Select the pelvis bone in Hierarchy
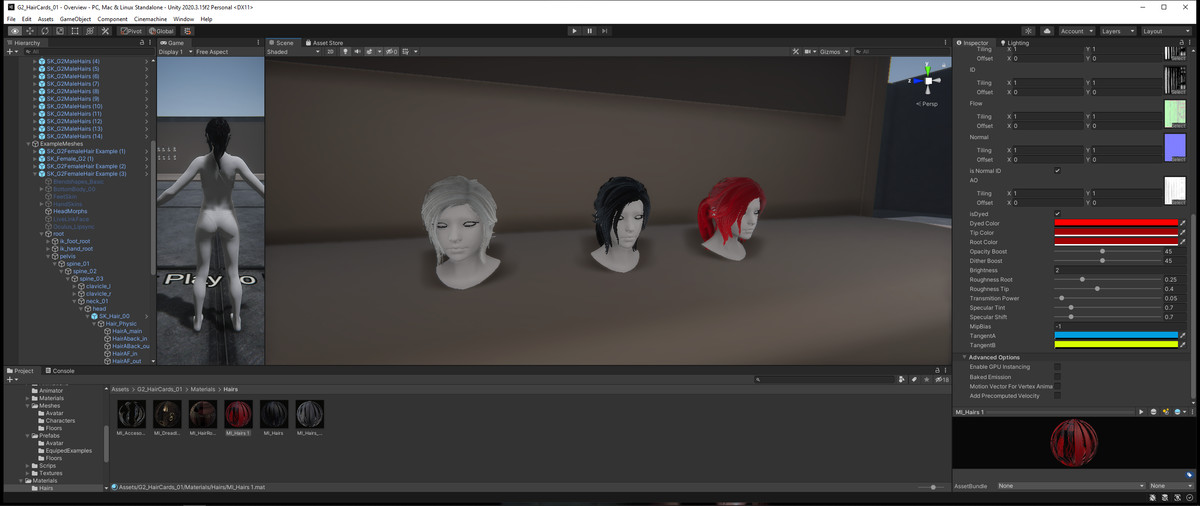Screen dimensions: 1200x506 pos(67,256)
